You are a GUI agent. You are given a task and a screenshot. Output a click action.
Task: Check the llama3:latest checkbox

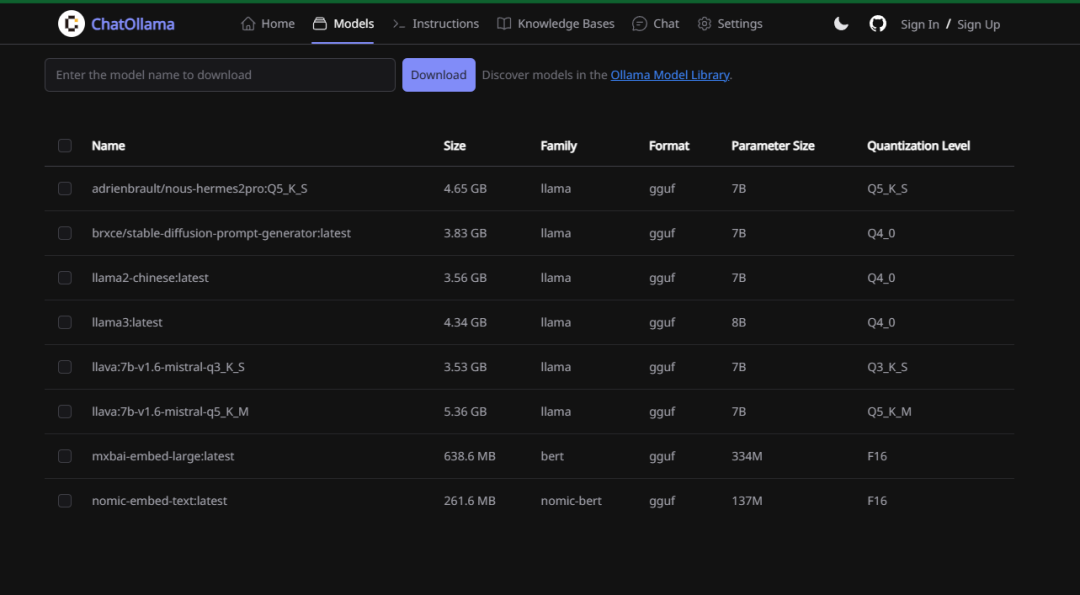tap(65, 322)
